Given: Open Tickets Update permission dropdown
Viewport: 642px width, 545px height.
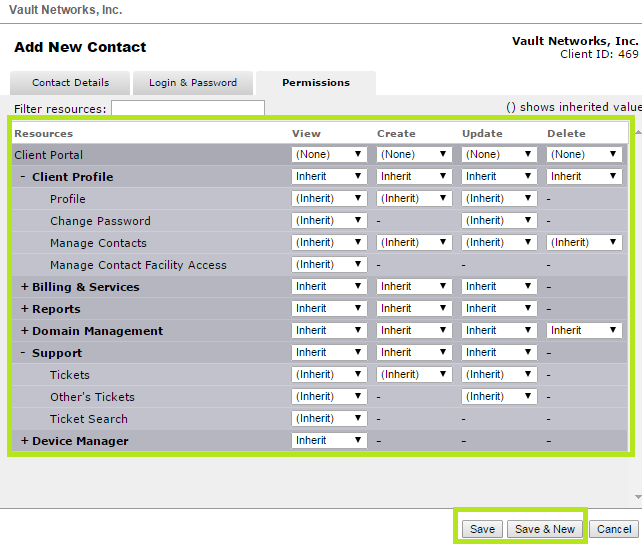Looking at the screenshot, I should pyautogui.click(x=499, y=375).
